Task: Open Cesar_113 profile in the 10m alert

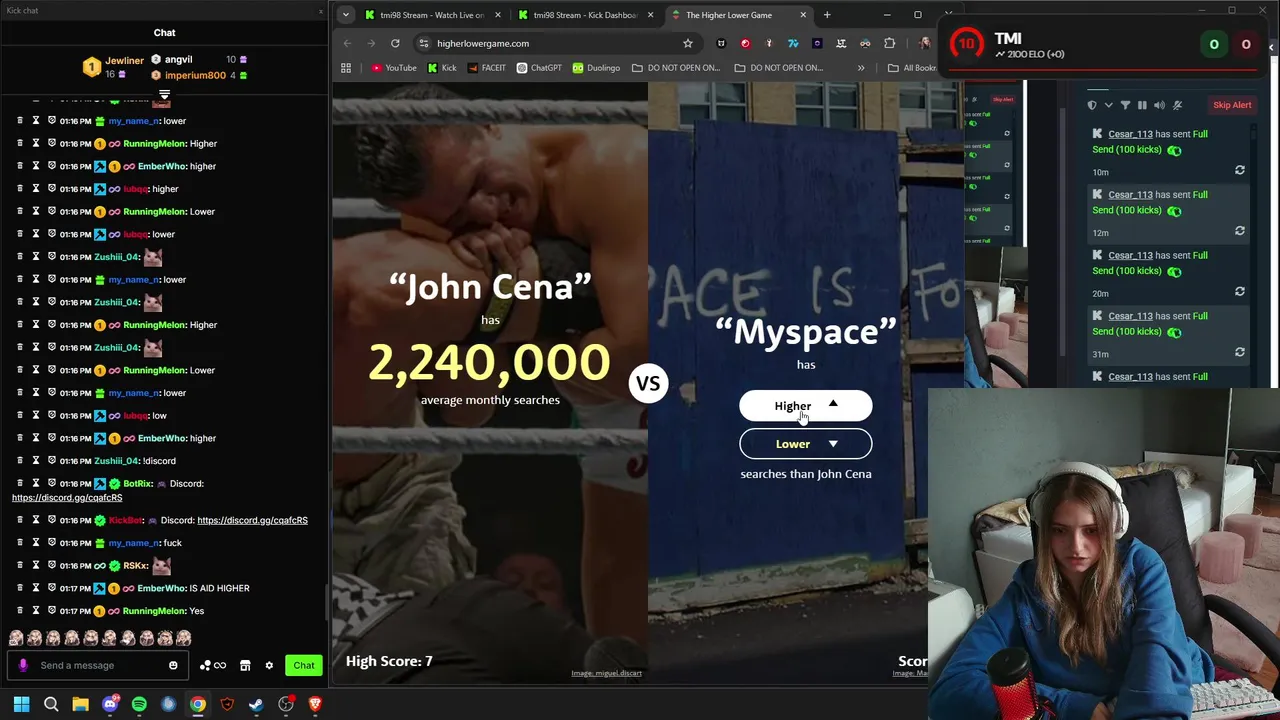Action: pyautogui.click(x=1130, y=134)
